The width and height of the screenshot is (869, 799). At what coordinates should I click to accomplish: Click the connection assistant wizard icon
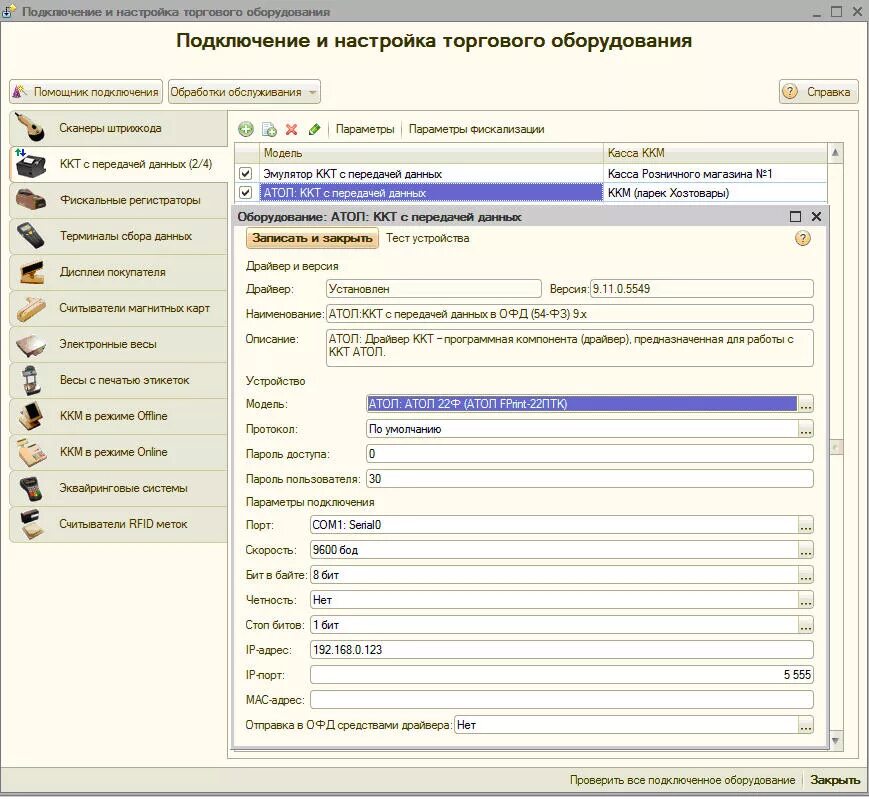tap(20, 92)
